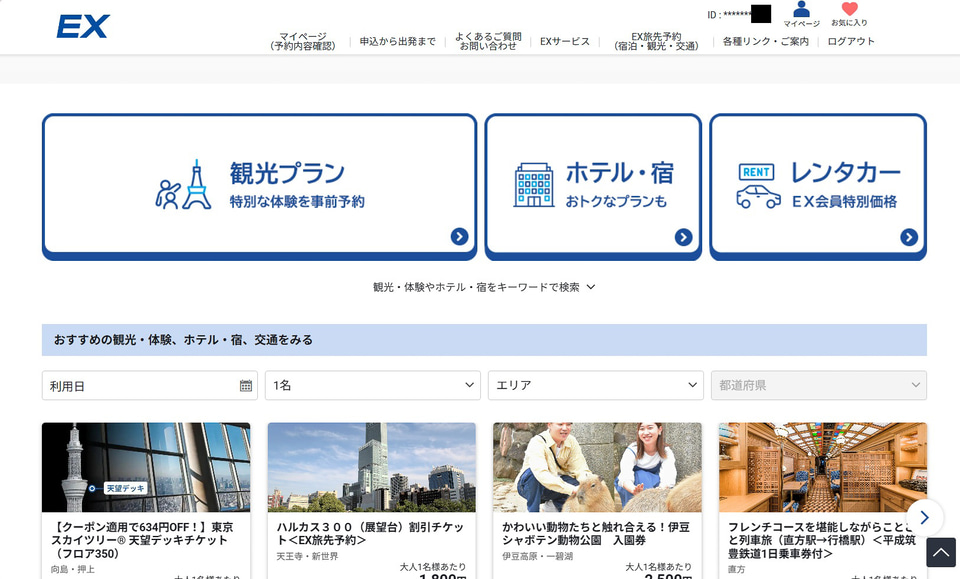Click the back-to-top arrow button
This screenshot has width=960, height=579.
pyautogui.click(x=941, y=553)
